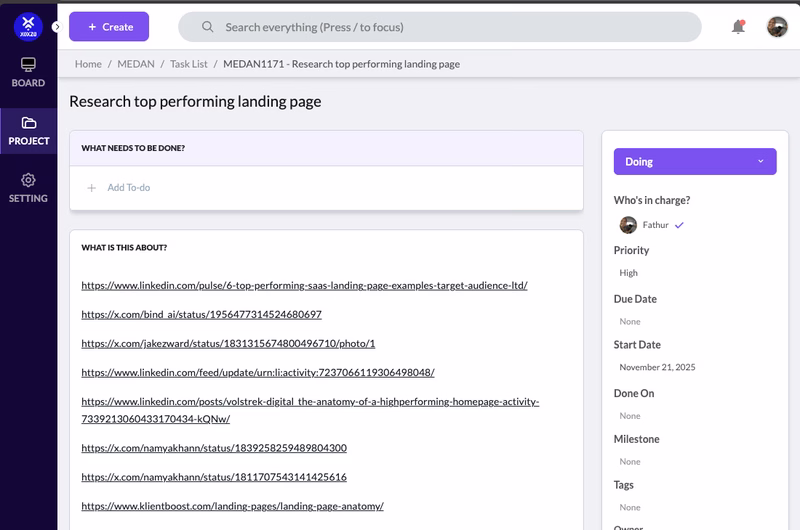The image size is (800, 530).
Task: Click the plus icon beside Add To-do
Action: point(91,188)
